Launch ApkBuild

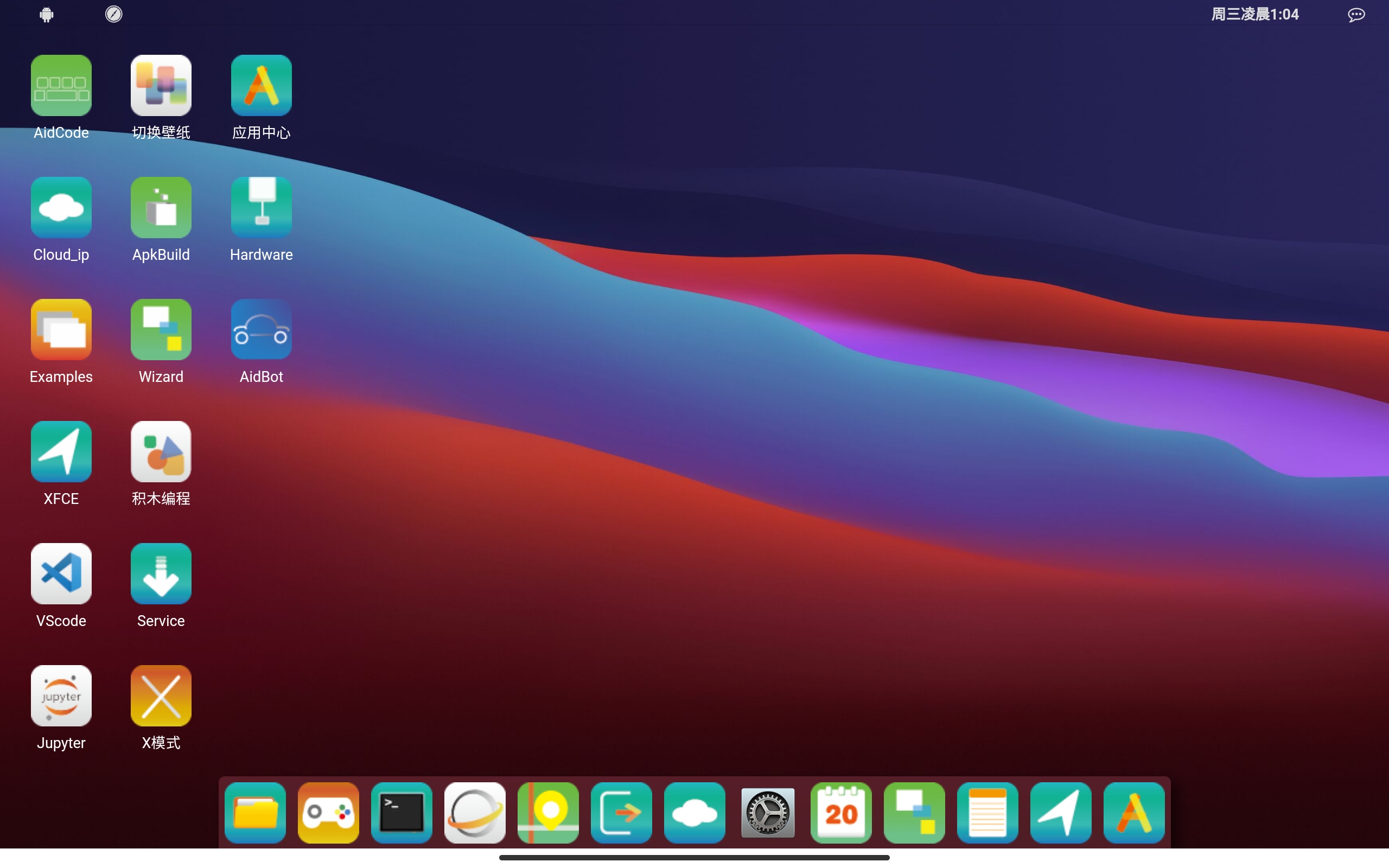[161, 208]
